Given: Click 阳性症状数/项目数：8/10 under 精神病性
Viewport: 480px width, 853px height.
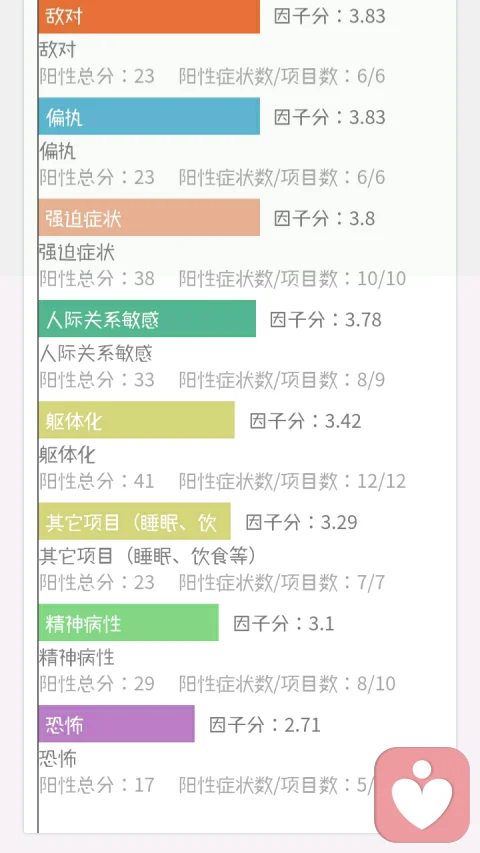Looking at the screenshot, I should [287, 683].
